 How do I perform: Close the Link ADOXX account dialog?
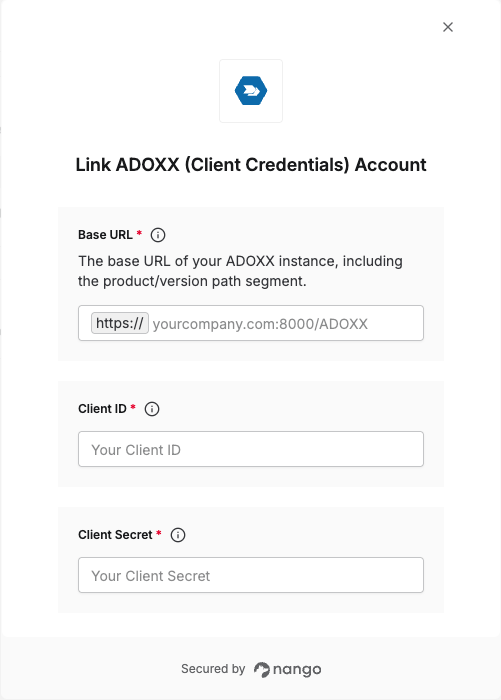[x=448, y=27]
